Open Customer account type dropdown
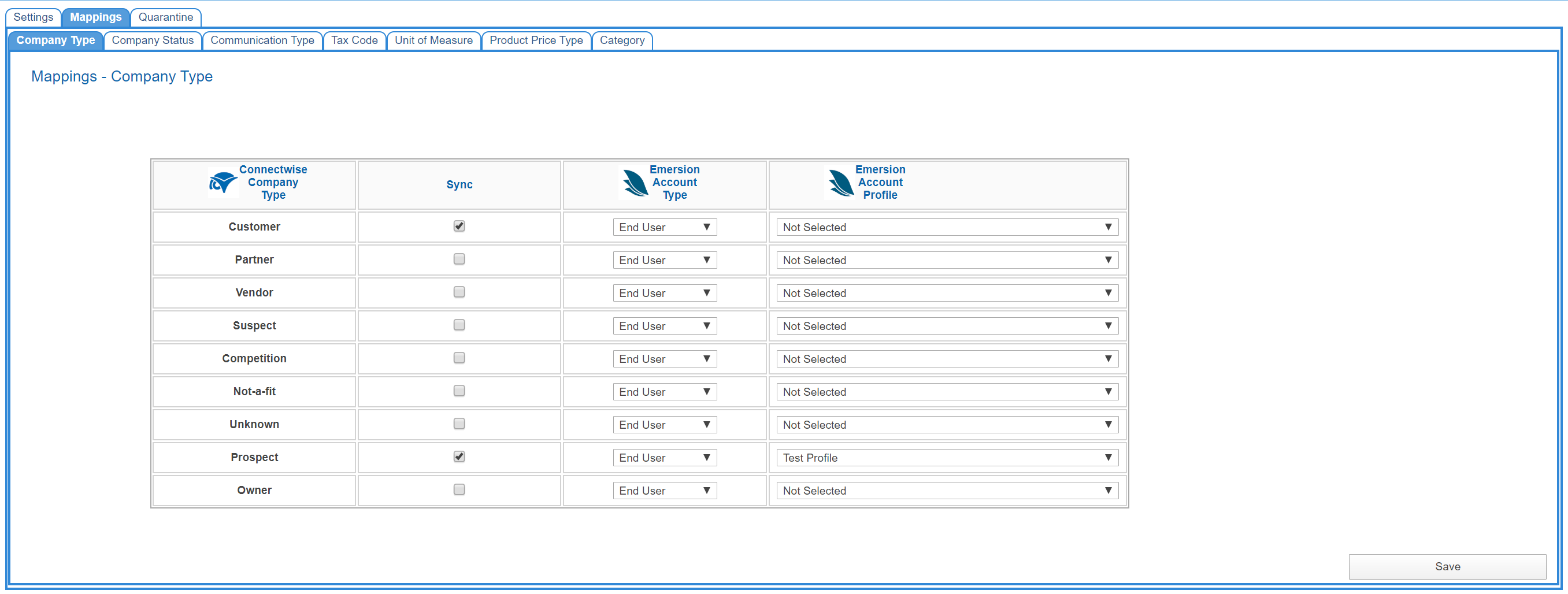 (664, 227)
